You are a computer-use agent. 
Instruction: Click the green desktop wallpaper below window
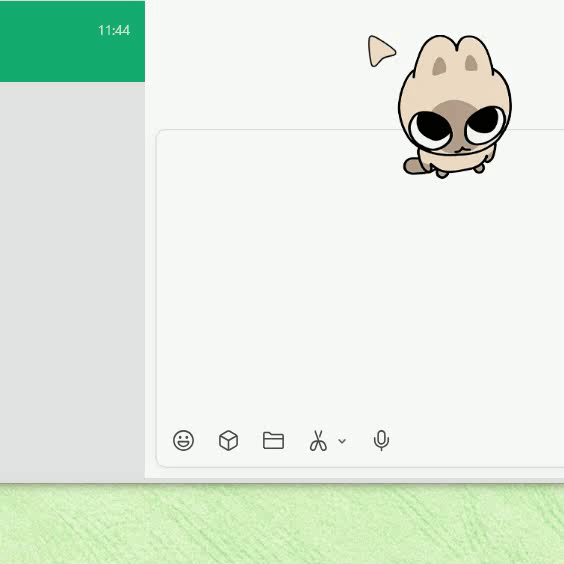click(x=282, y=524)
